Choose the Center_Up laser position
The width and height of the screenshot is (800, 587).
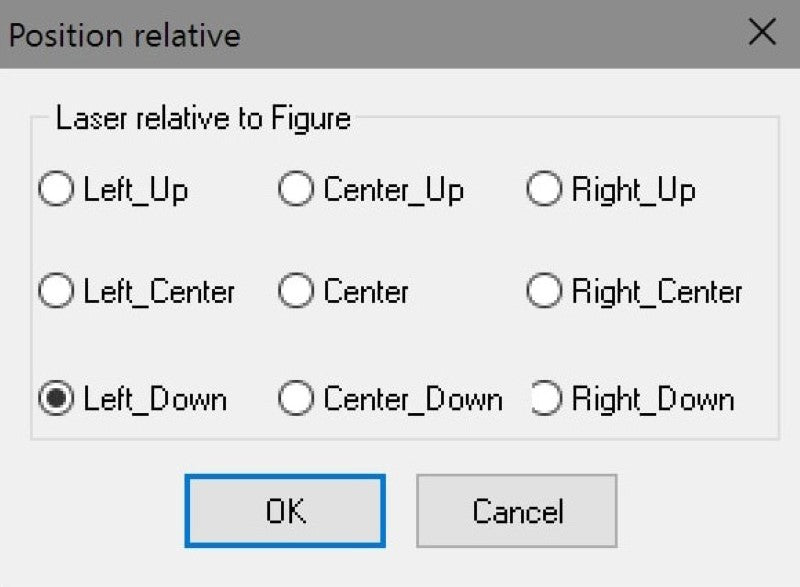tap(295, 190)
